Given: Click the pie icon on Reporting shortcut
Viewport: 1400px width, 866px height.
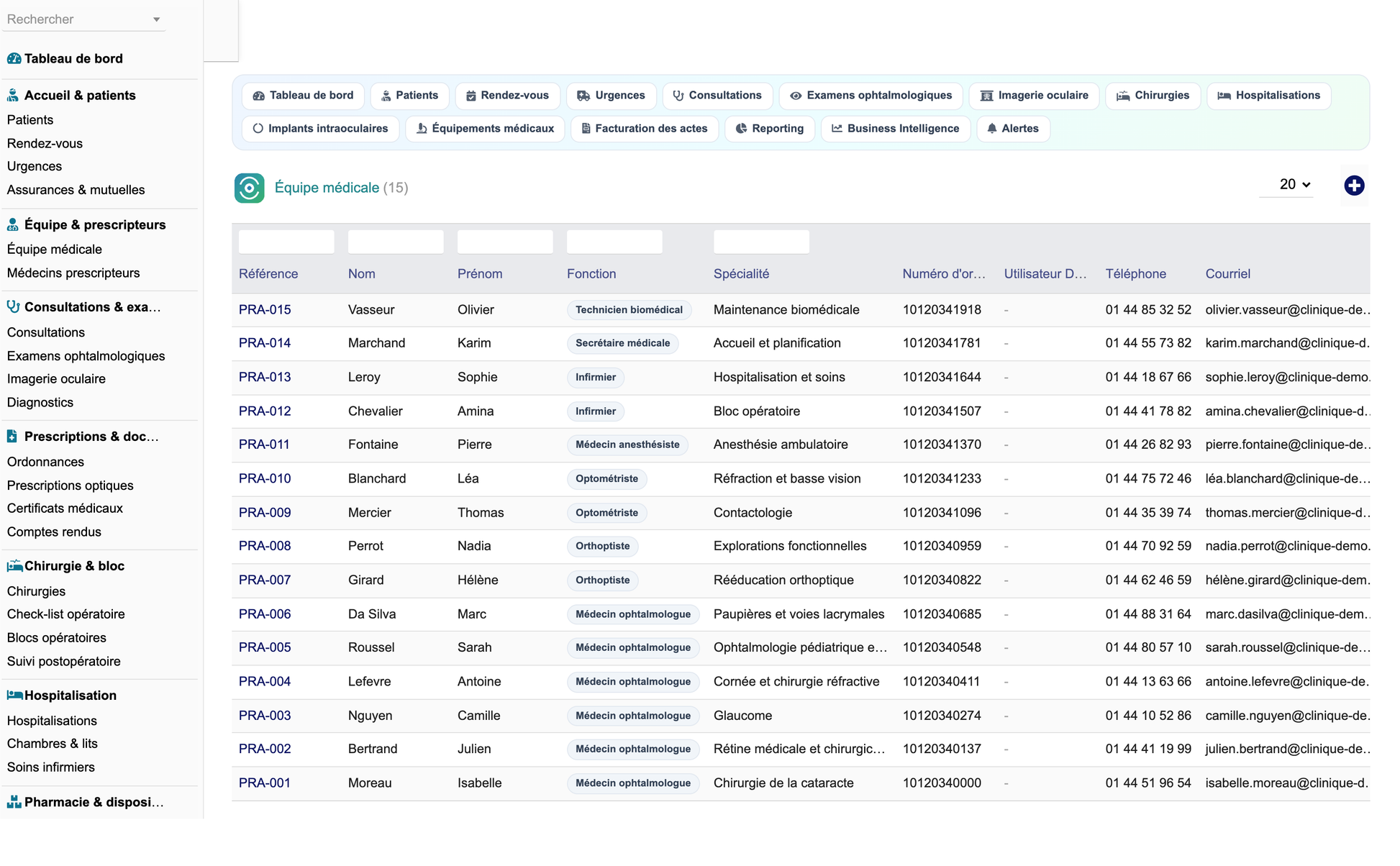Looking at the screenshot, I should tap(741, 128).
